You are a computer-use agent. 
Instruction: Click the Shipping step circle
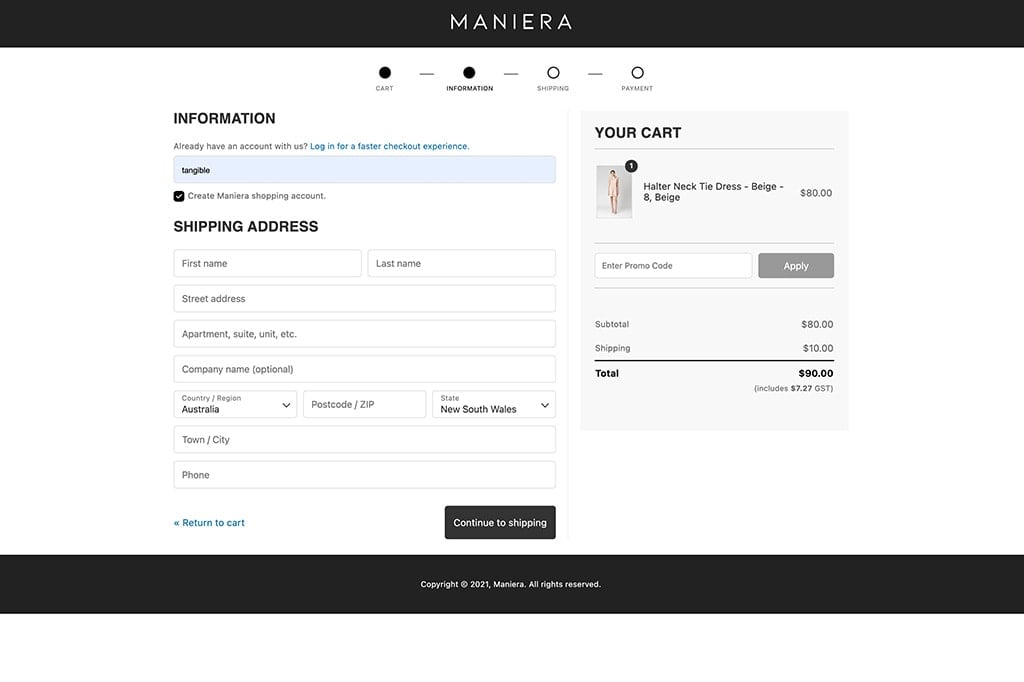(x=553, y=73)
